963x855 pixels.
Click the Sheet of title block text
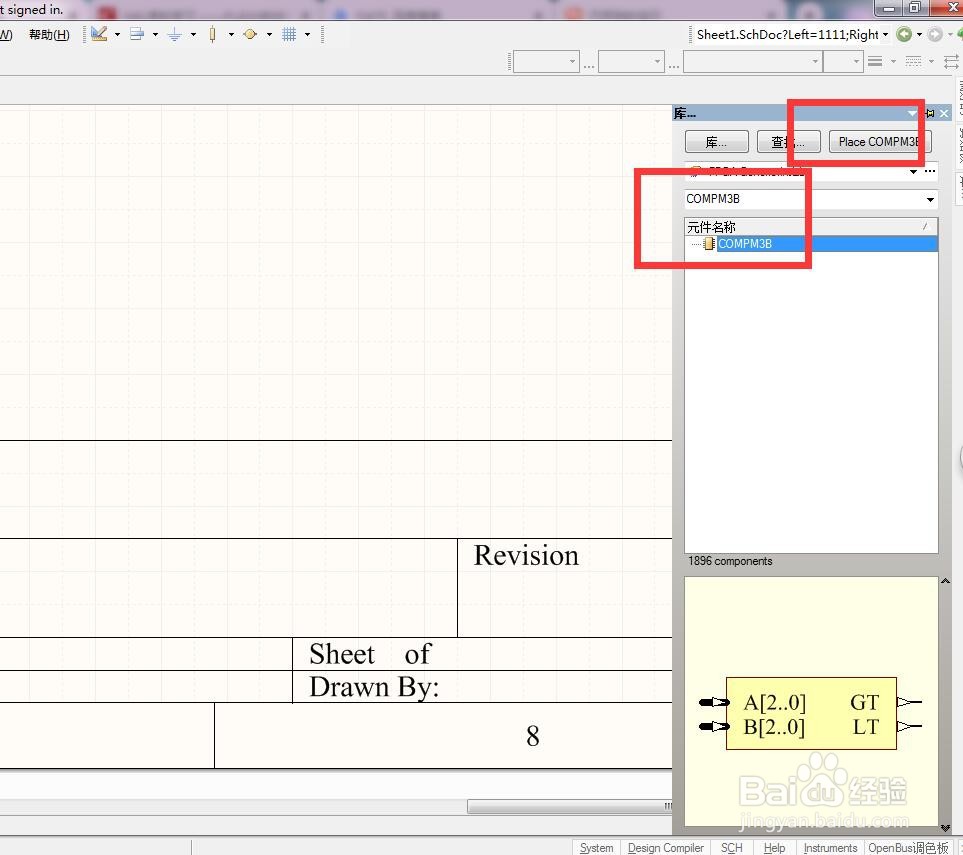370,654
